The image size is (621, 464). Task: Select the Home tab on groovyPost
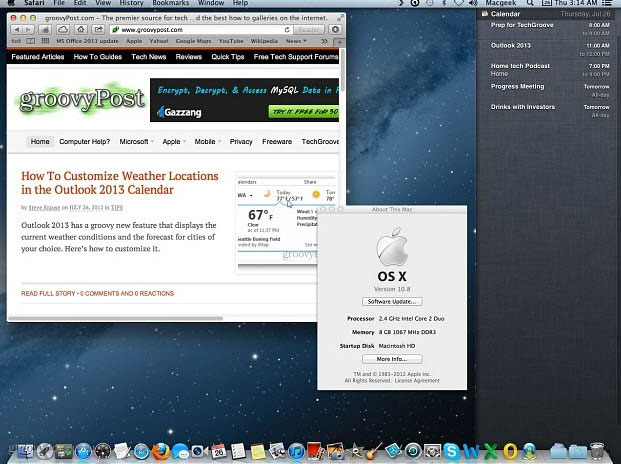pyautogui.click(x=40, y=142)
